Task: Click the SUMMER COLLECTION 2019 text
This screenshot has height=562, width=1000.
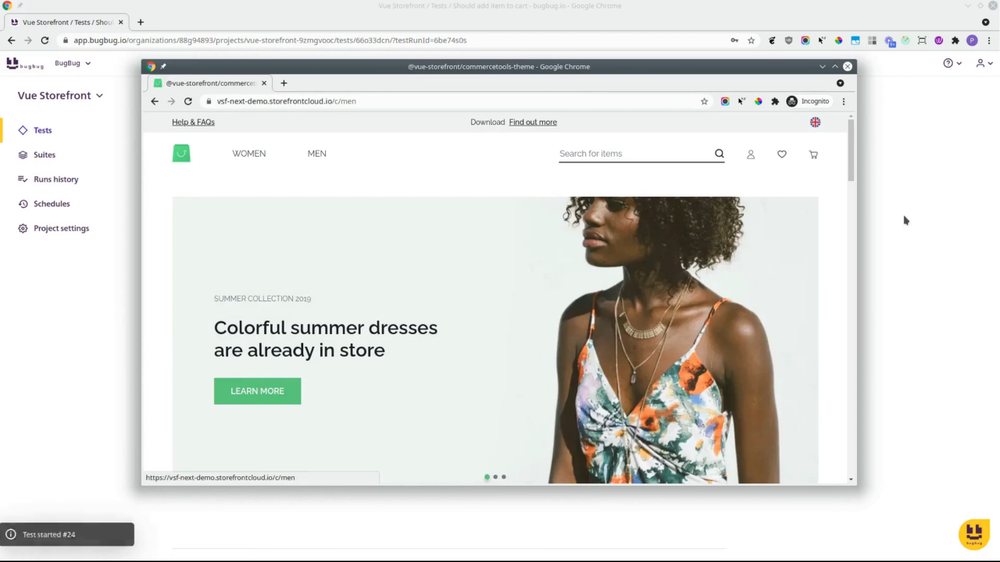Action: tap(262, 299)
